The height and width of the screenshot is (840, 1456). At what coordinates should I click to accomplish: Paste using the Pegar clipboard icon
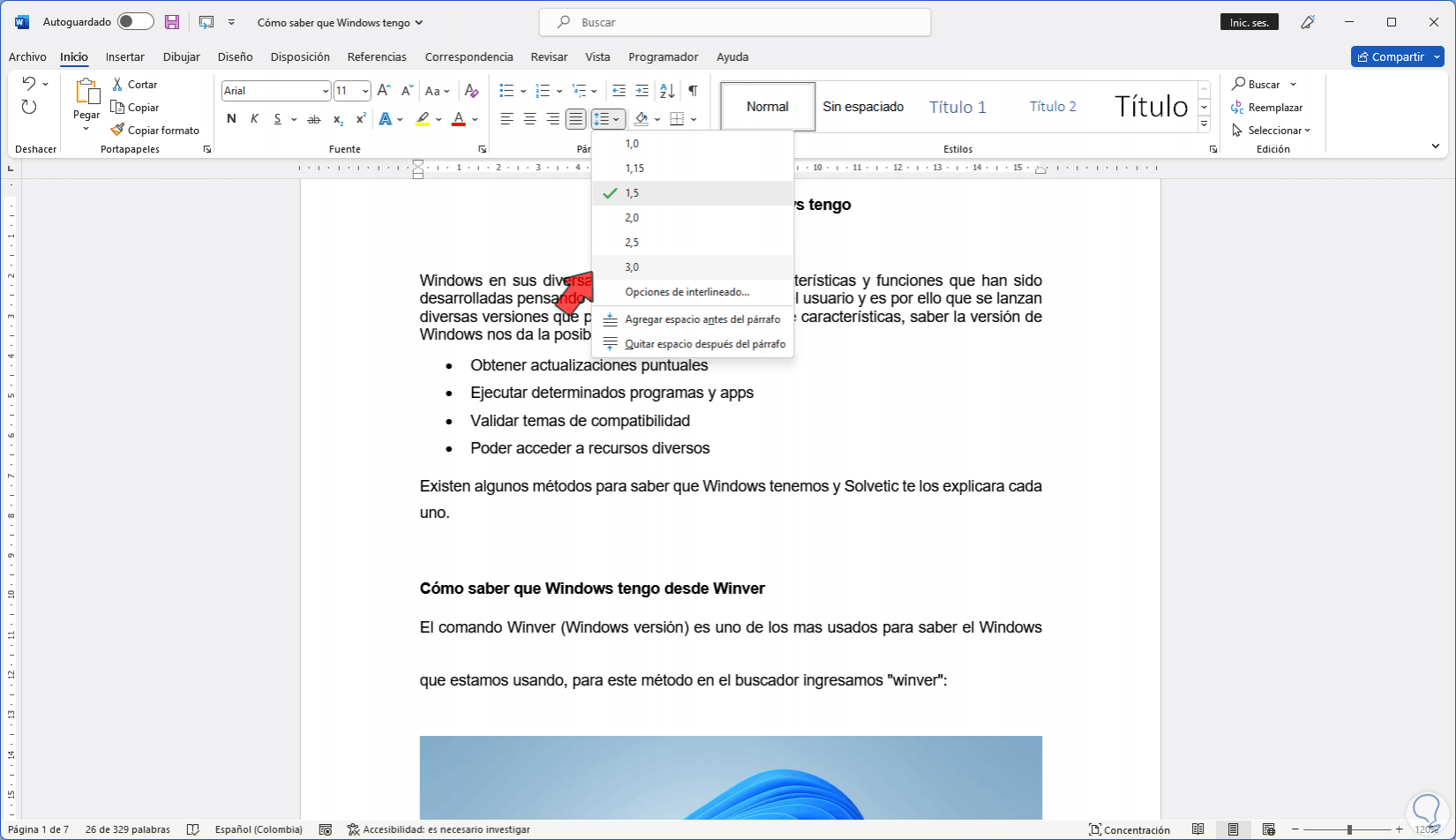coord(86,91)
